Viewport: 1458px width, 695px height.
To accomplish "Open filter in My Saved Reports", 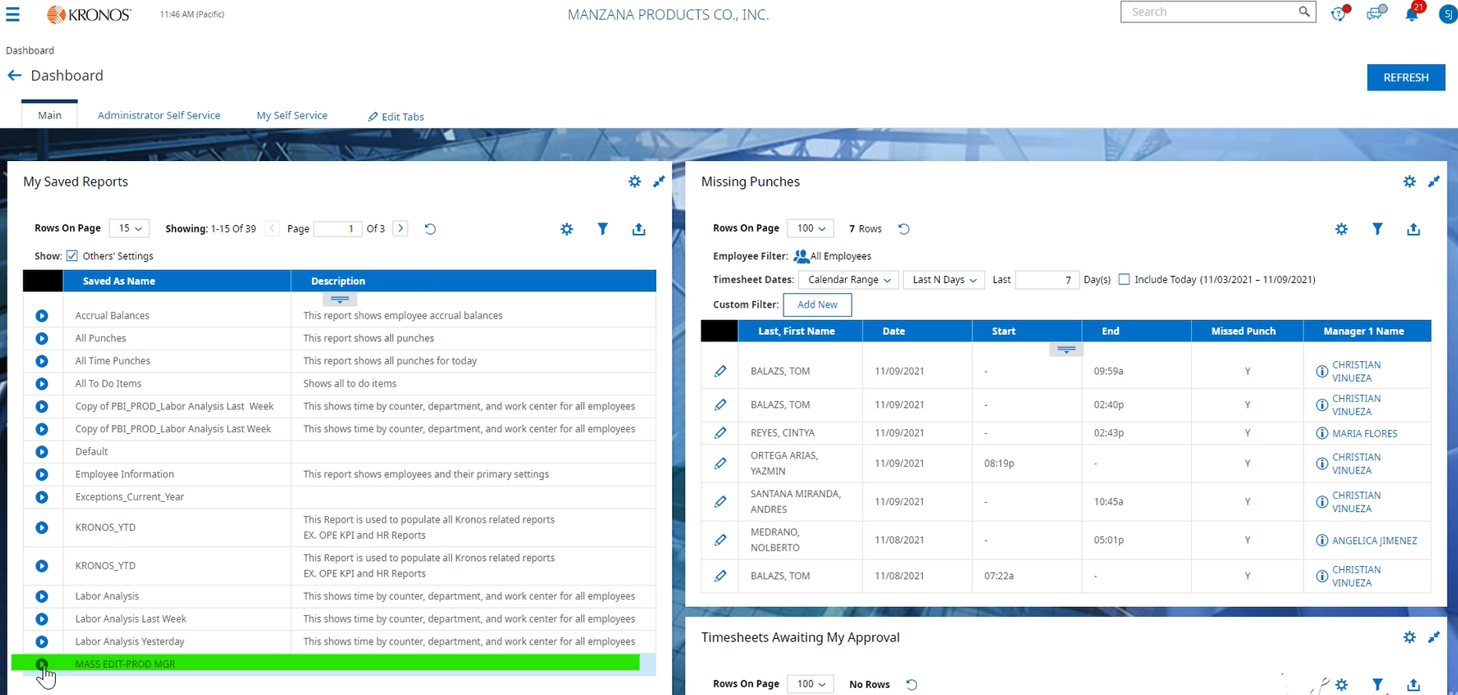I will click(x=603, y=229).
